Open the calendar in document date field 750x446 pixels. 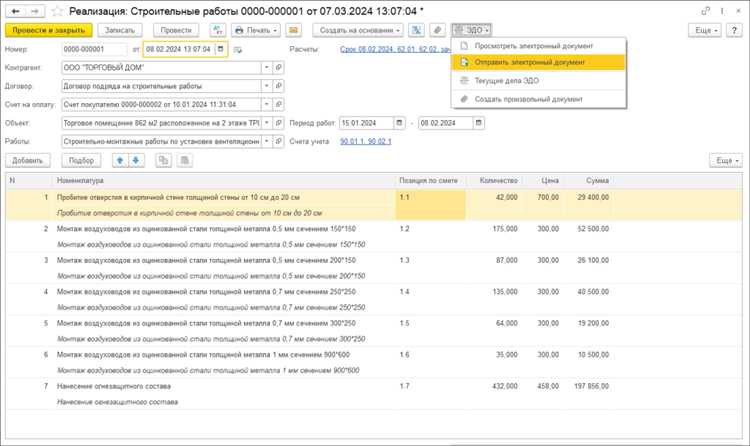coord(221,49)
